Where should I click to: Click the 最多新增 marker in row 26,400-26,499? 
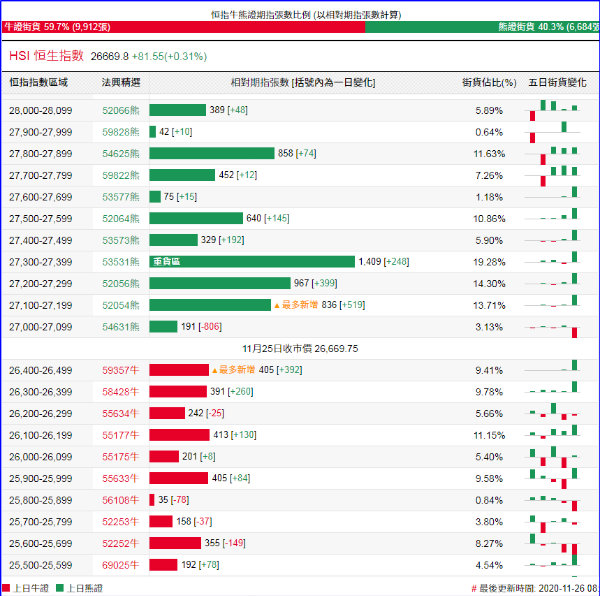coord(233,370)
